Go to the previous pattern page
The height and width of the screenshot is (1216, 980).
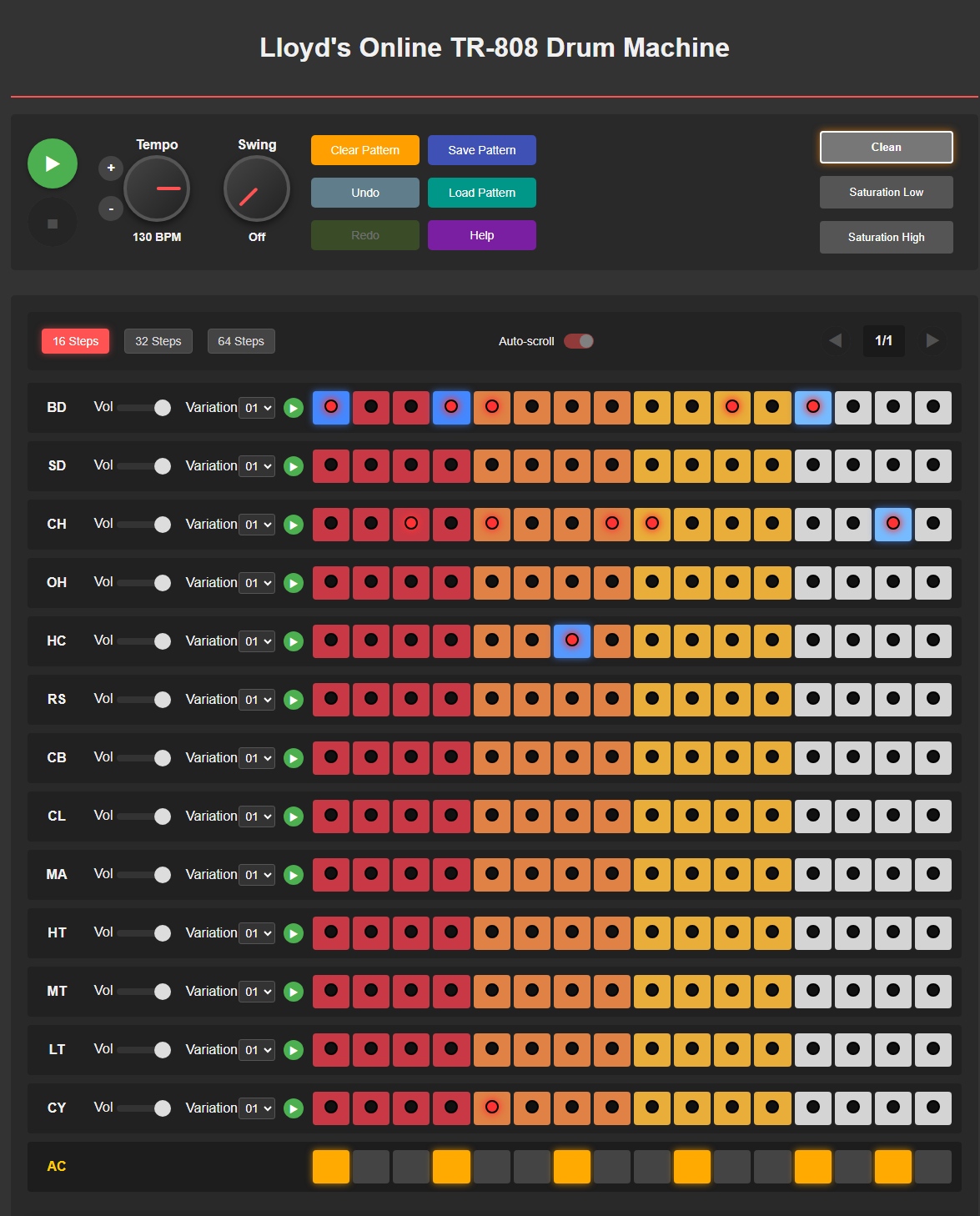pyautogui.click(x=835, y=340)
